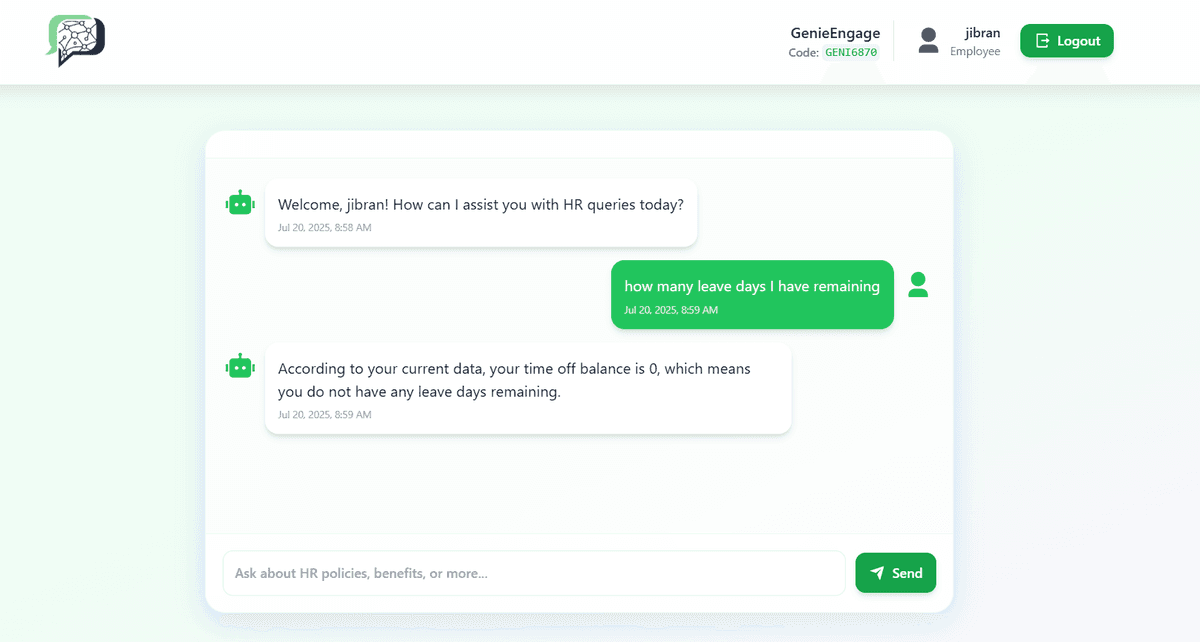Screen dimensions: 1200x642
Task: Click the exit arrow icon on Logout
Action: tap(1042, 41)
